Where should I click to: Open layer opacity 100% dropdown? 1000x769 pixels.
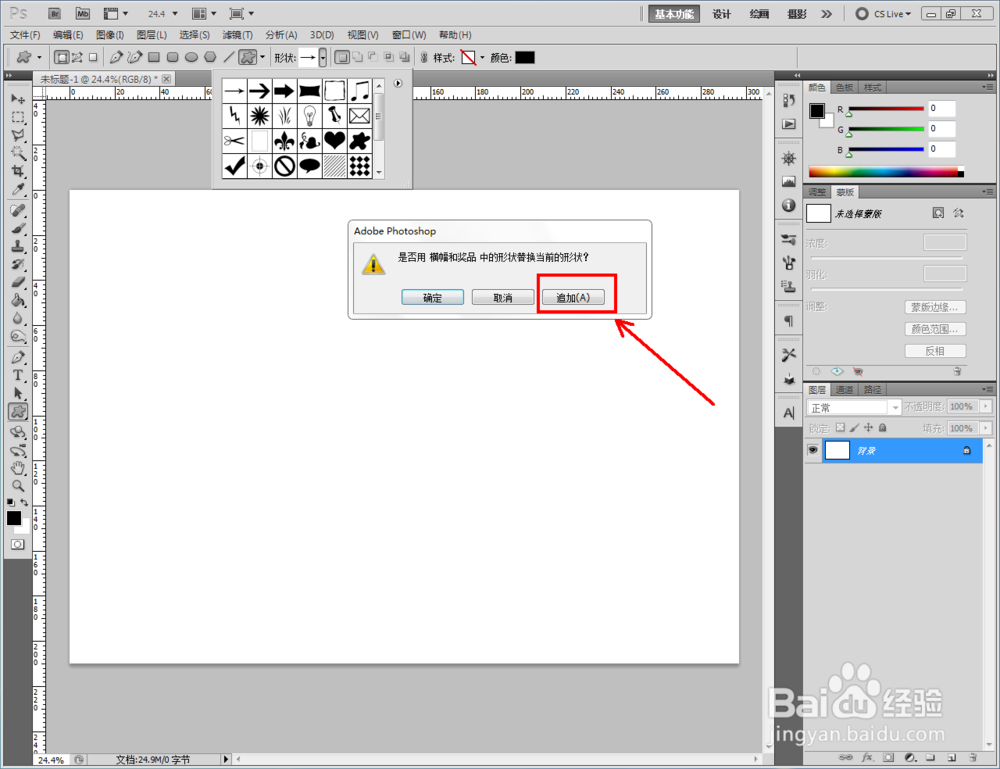986,406
